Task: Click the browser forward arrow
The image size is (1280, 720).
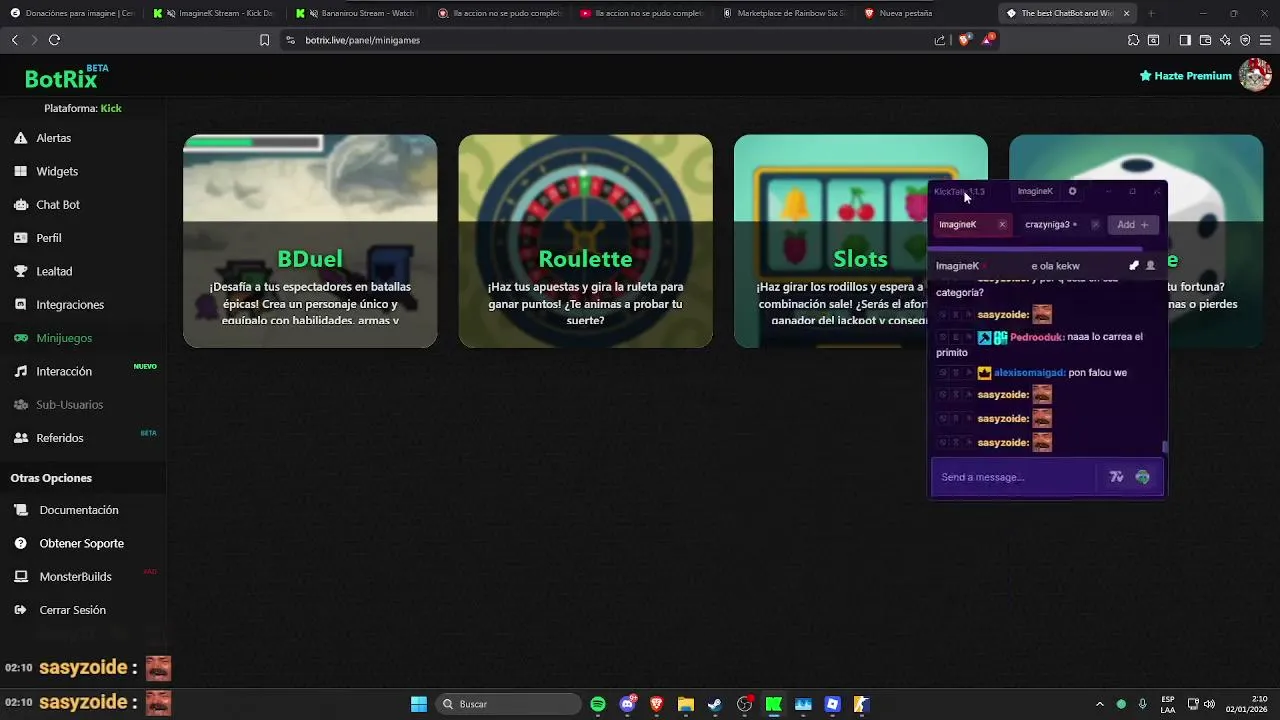Action: point(34,40)
